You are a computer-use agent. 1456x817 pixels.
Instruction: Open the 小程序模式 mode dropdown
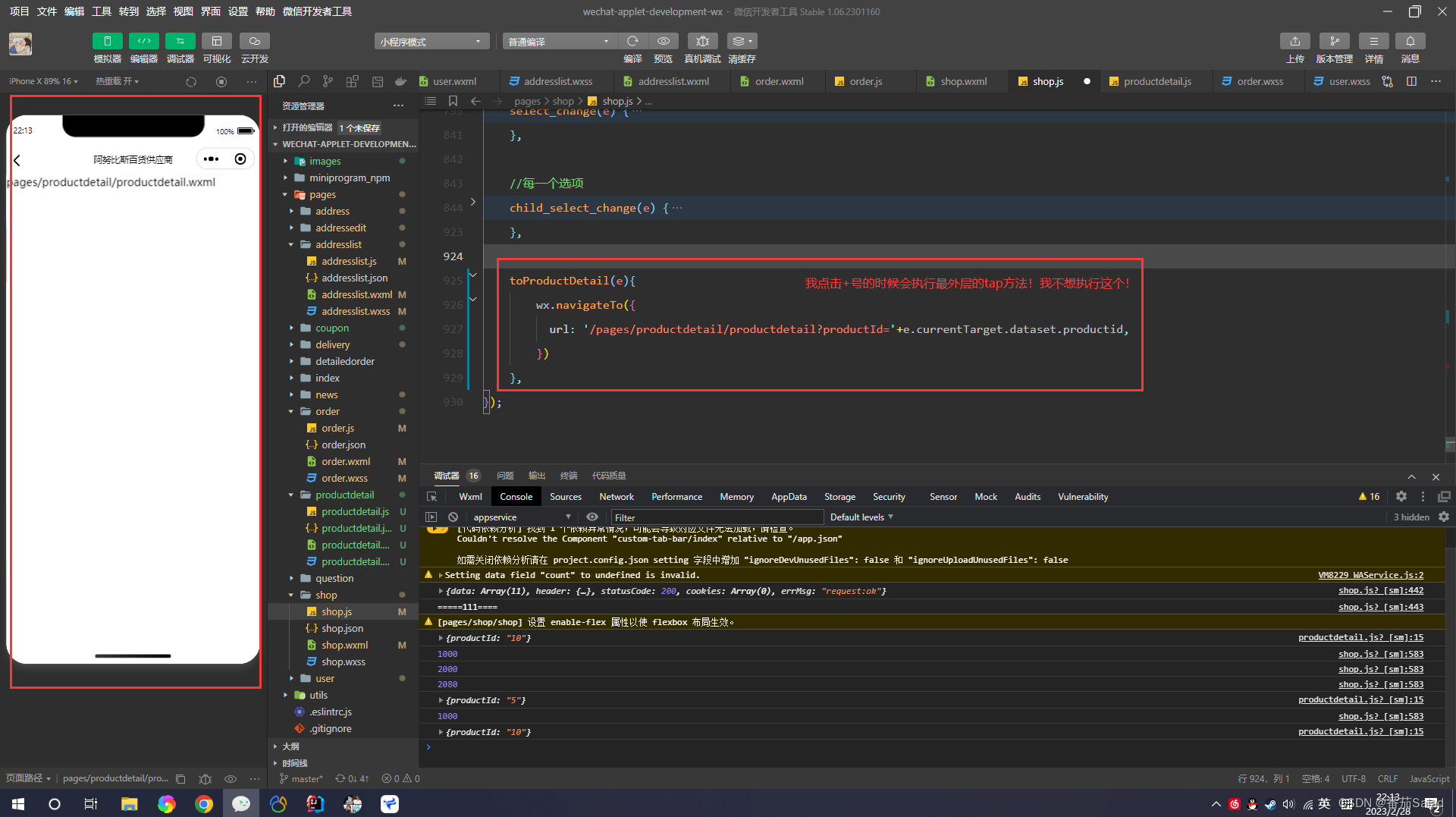431,41
